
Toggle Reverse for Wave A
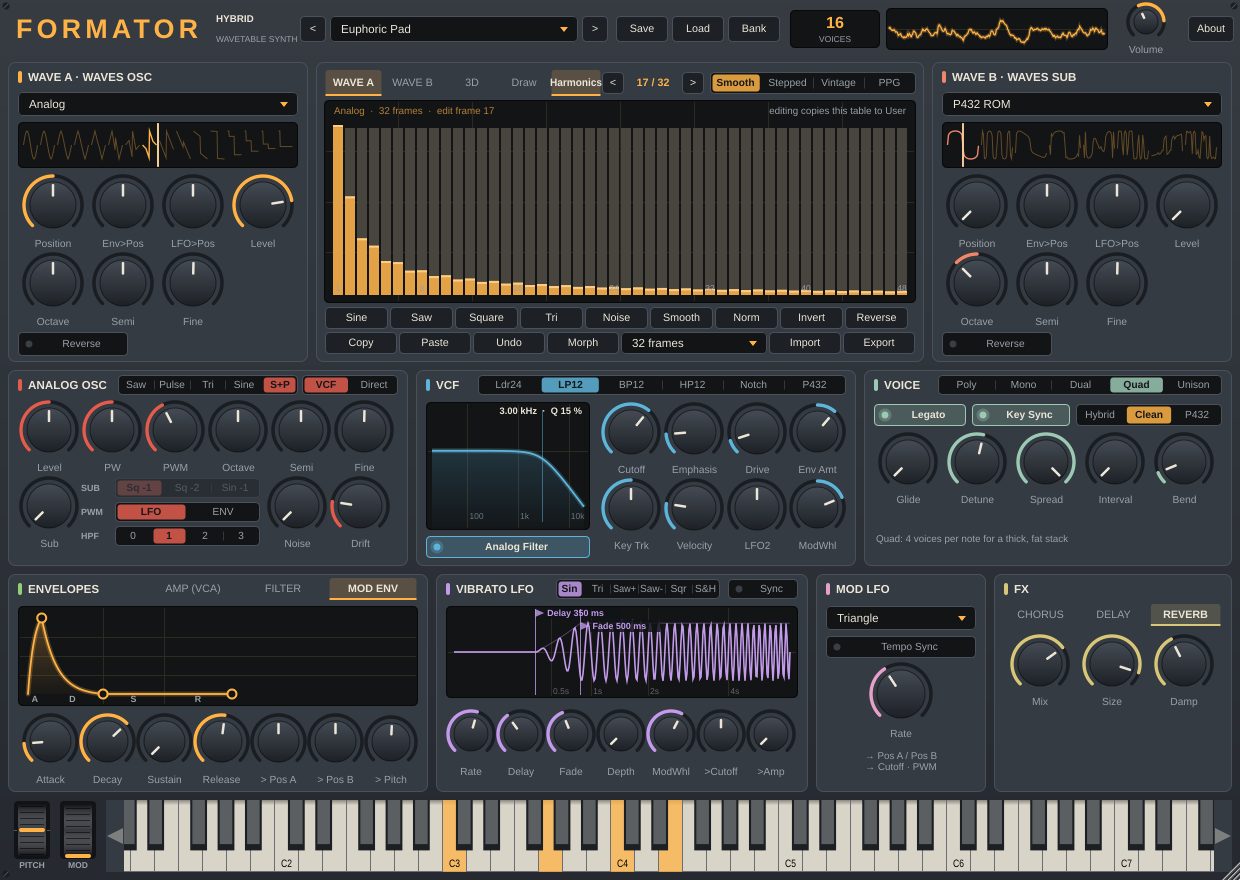[73, 344]
